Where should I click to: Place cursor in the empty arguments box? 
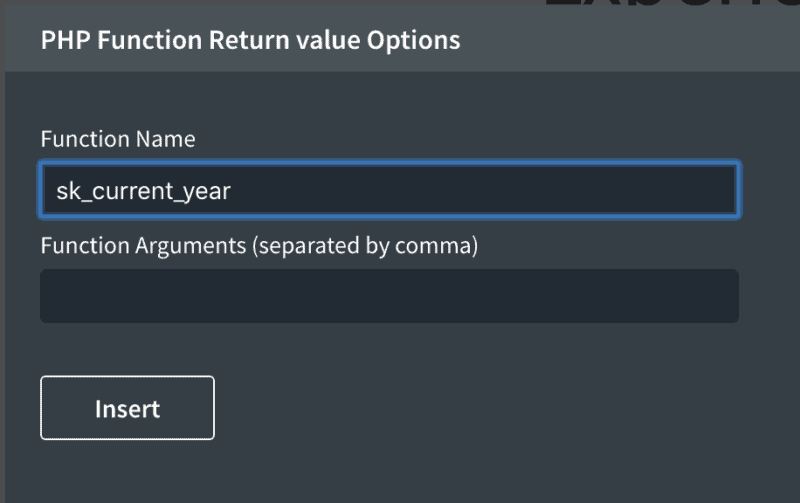[389, 296]
